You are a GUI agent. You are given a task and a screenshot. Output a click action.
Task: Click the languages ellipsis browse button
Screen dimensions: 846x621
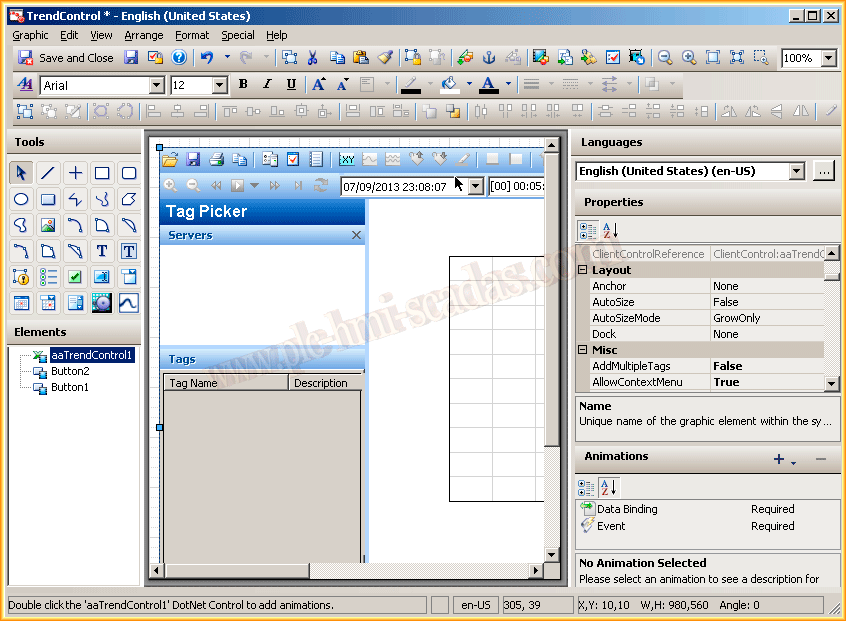click(x=823, y=171)
